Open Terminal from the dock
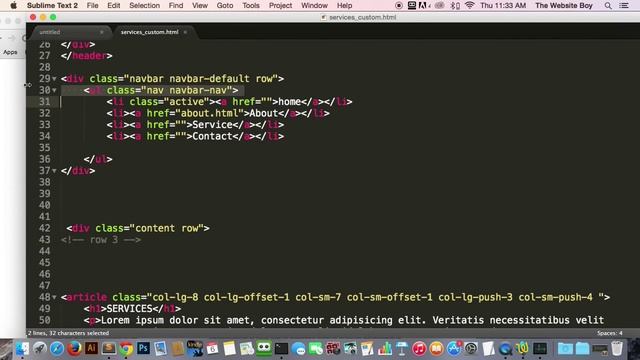640x360 pixels. point(281,348)
